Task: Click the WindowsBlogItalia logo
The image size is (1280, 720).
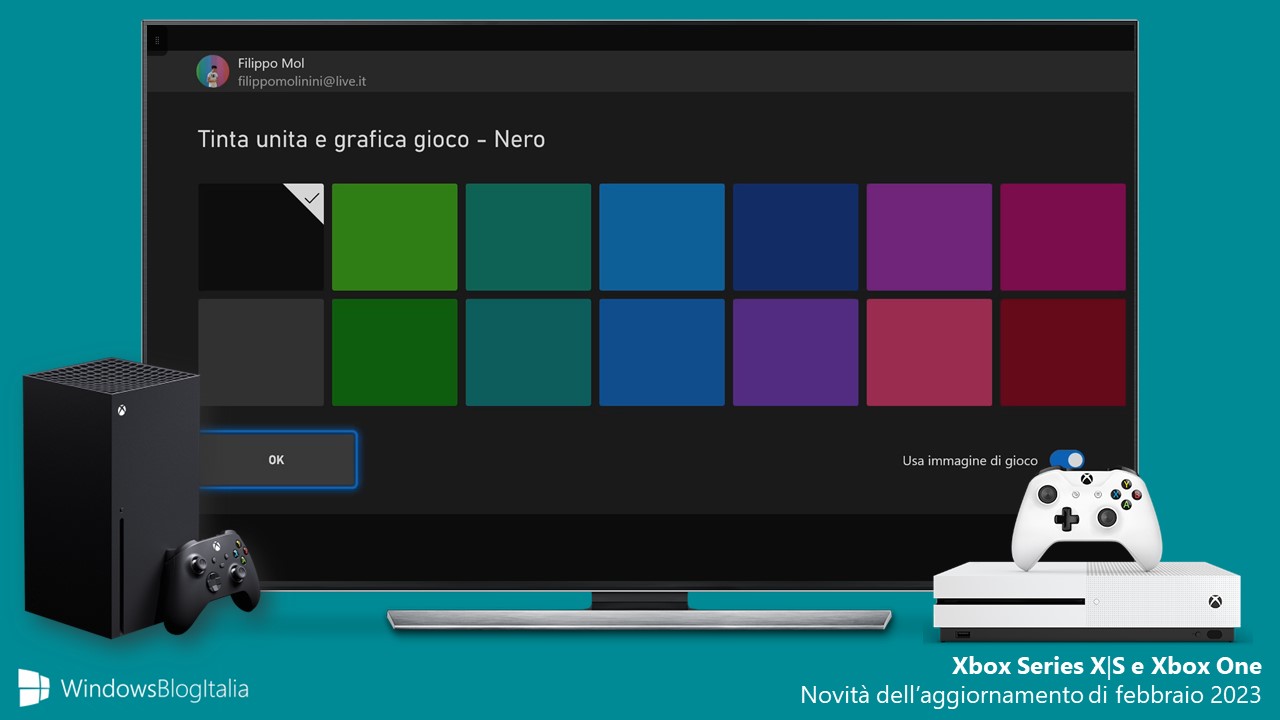Action: 133,688
